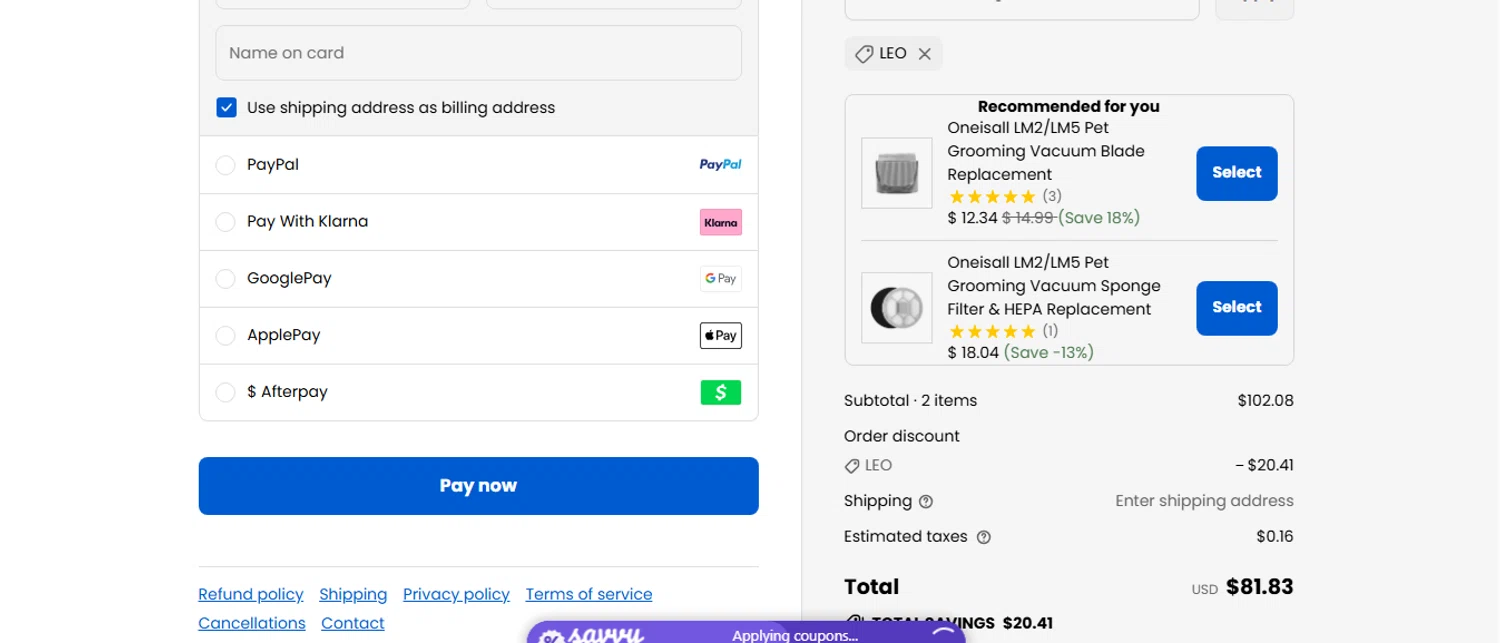Click the Sponge Filter star rating
Viewport: 1500px width, 643px height.
point(992,332)
